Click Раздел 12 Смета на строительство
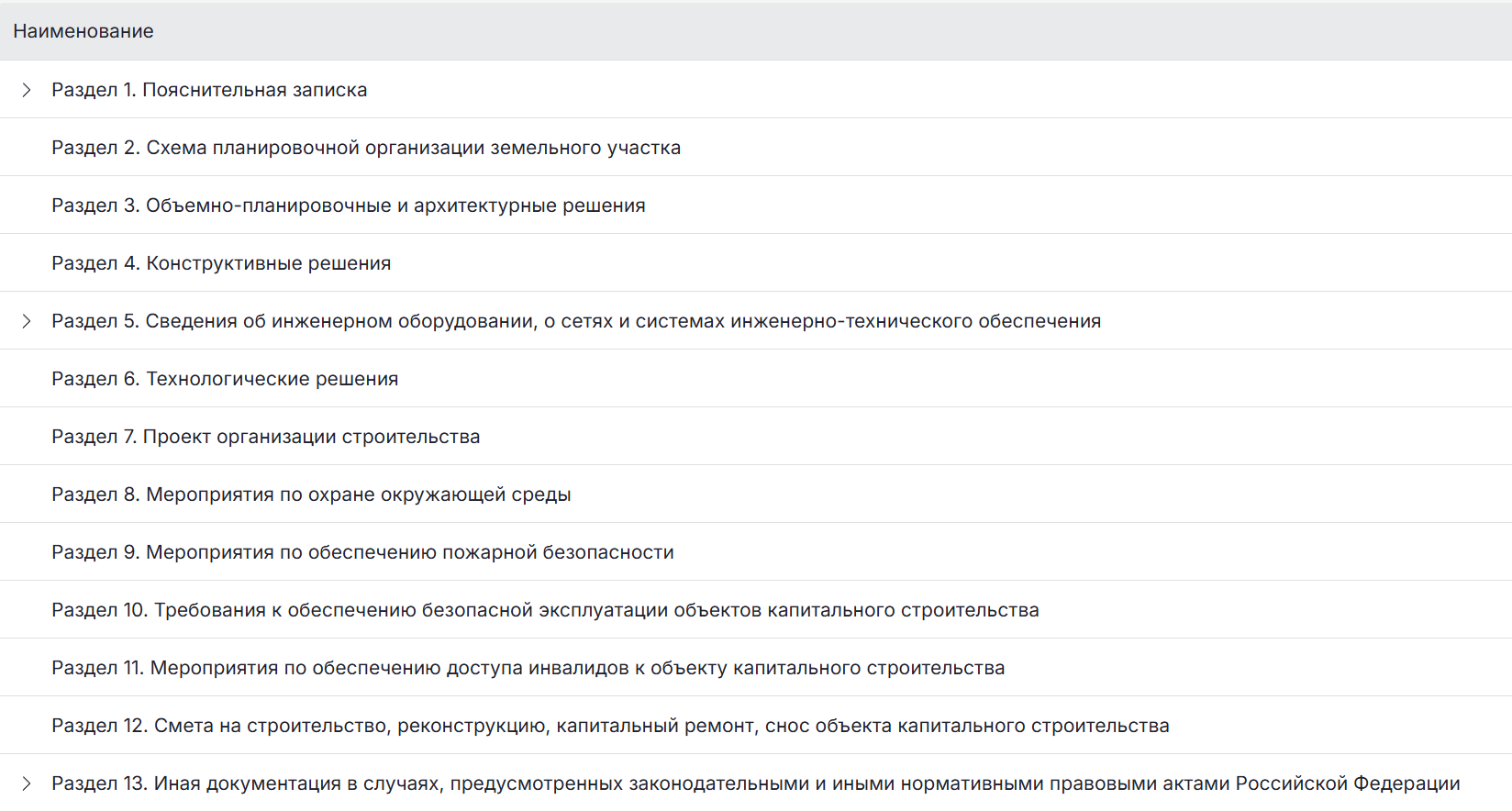The width and height of the screenshot is (1512, 811). point(610,726)
